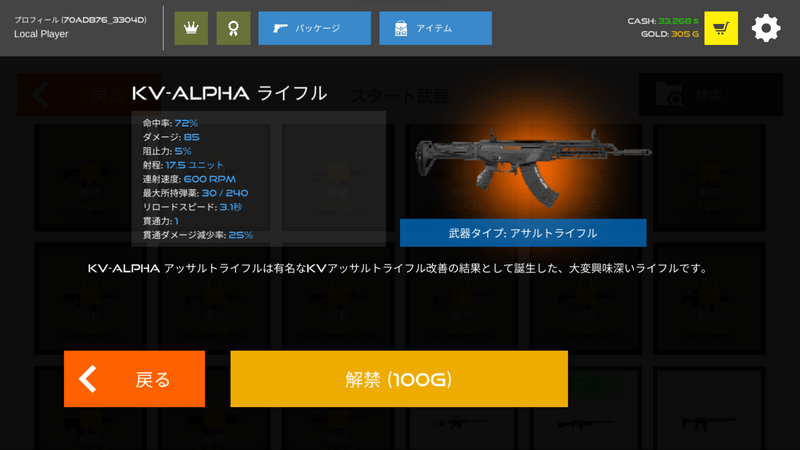Click the CASH balance amount
The width and height of the screenshot is (800, 450).
point(678,21)
